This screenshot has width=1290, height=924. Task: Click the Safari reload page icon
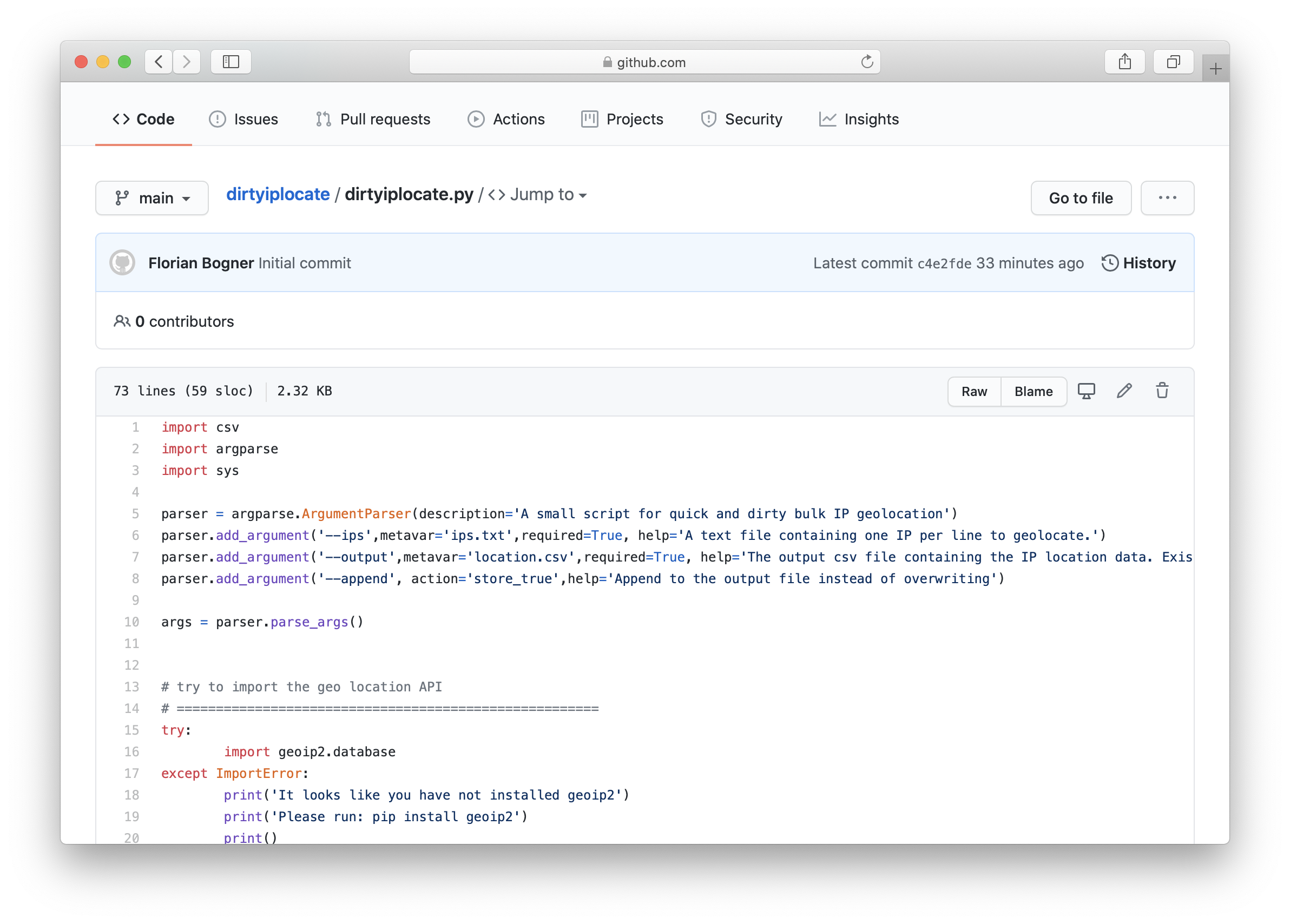point(866,62)
